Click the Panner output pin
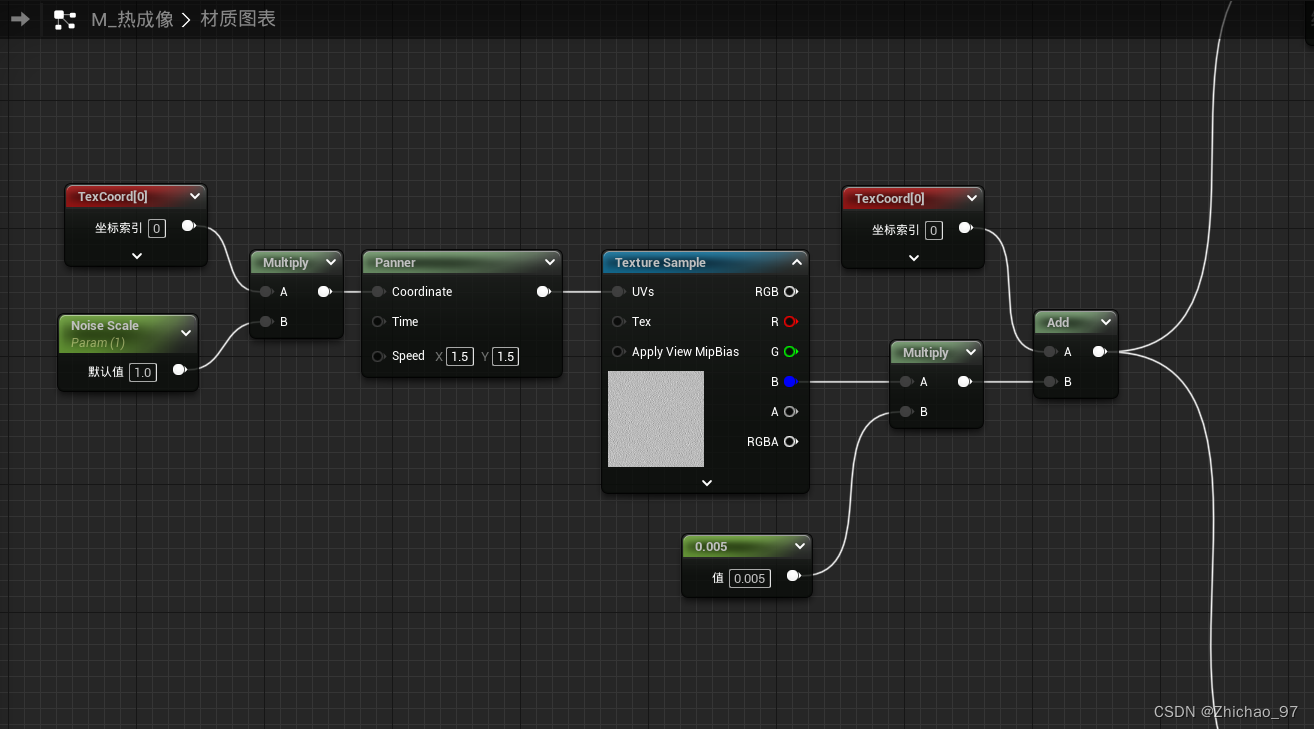This screenshot has width=1314, height=729. click(x=543, y=292)
